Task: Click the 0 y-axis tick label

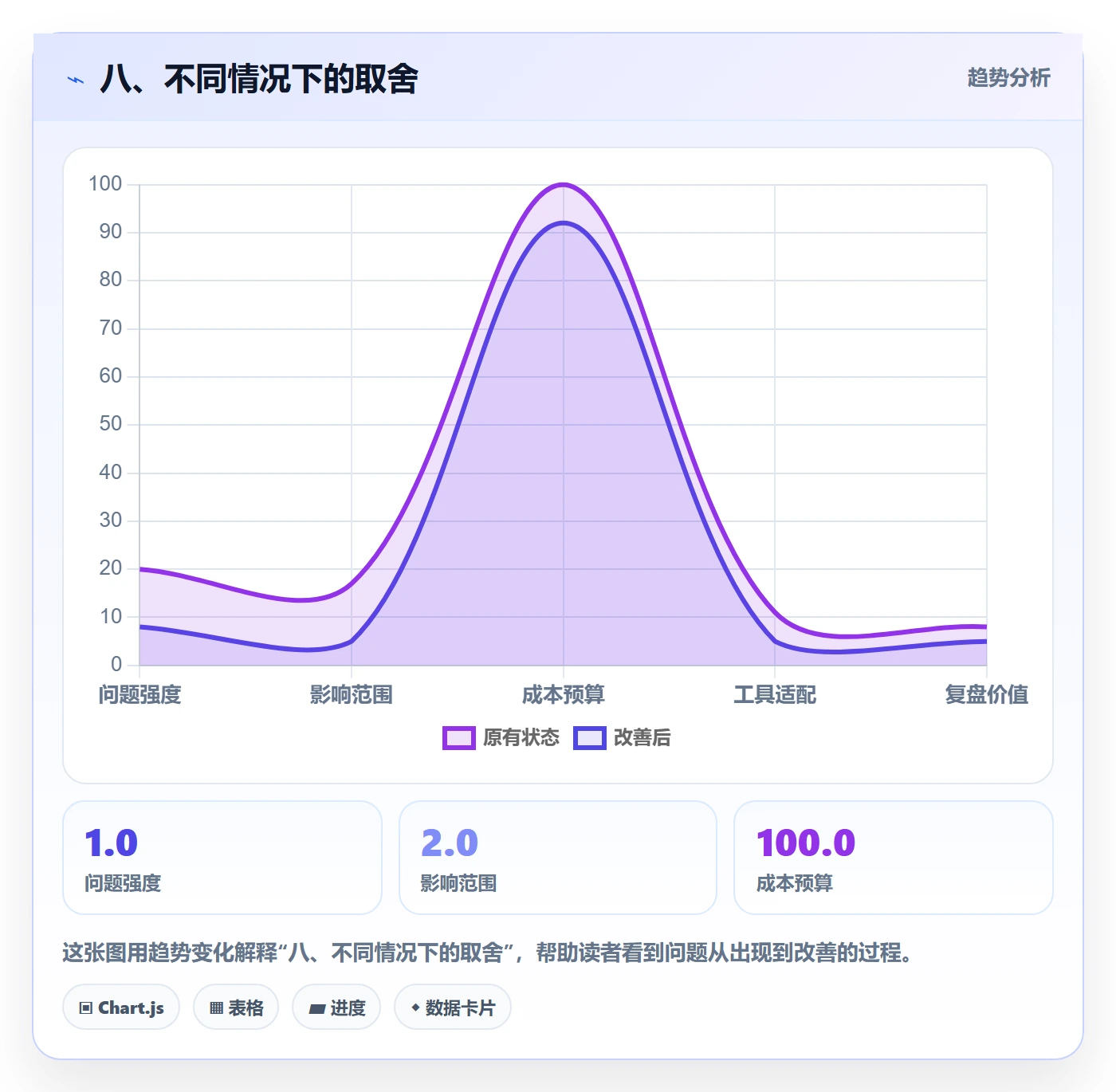Action: (116, 664)
